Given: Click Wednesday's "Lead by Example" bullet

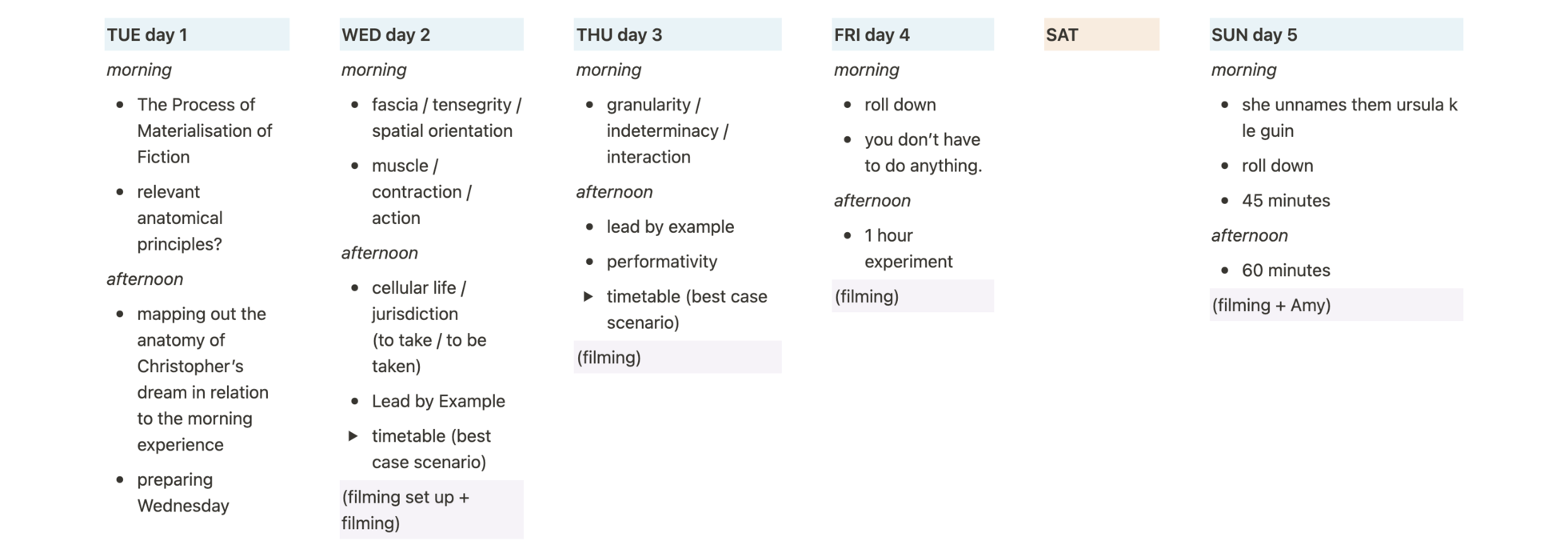Looking at the screenshot, I should coord(438,401).
